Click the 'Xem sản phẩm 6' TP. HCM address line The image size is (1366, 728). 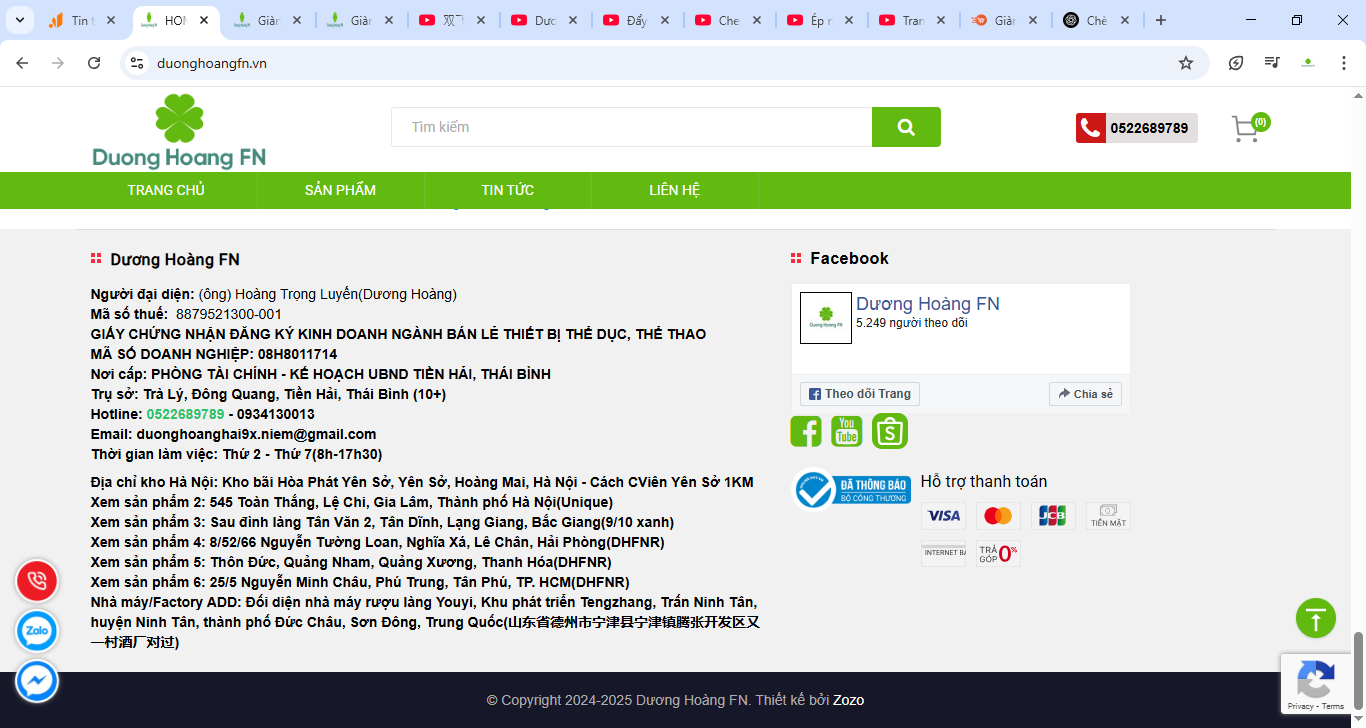pyautogui.click(x=360, y=582)
